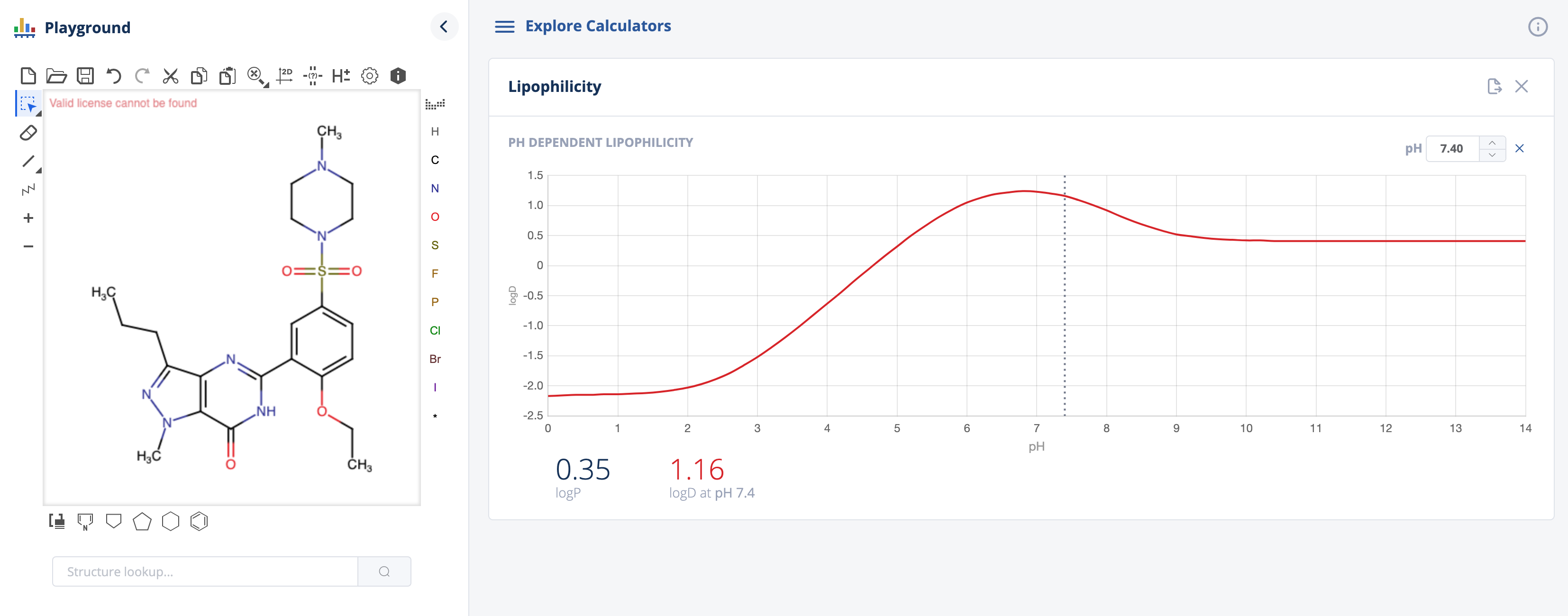
Task: Click the clean 2D layout icon
Action: [x=284, y=75]
